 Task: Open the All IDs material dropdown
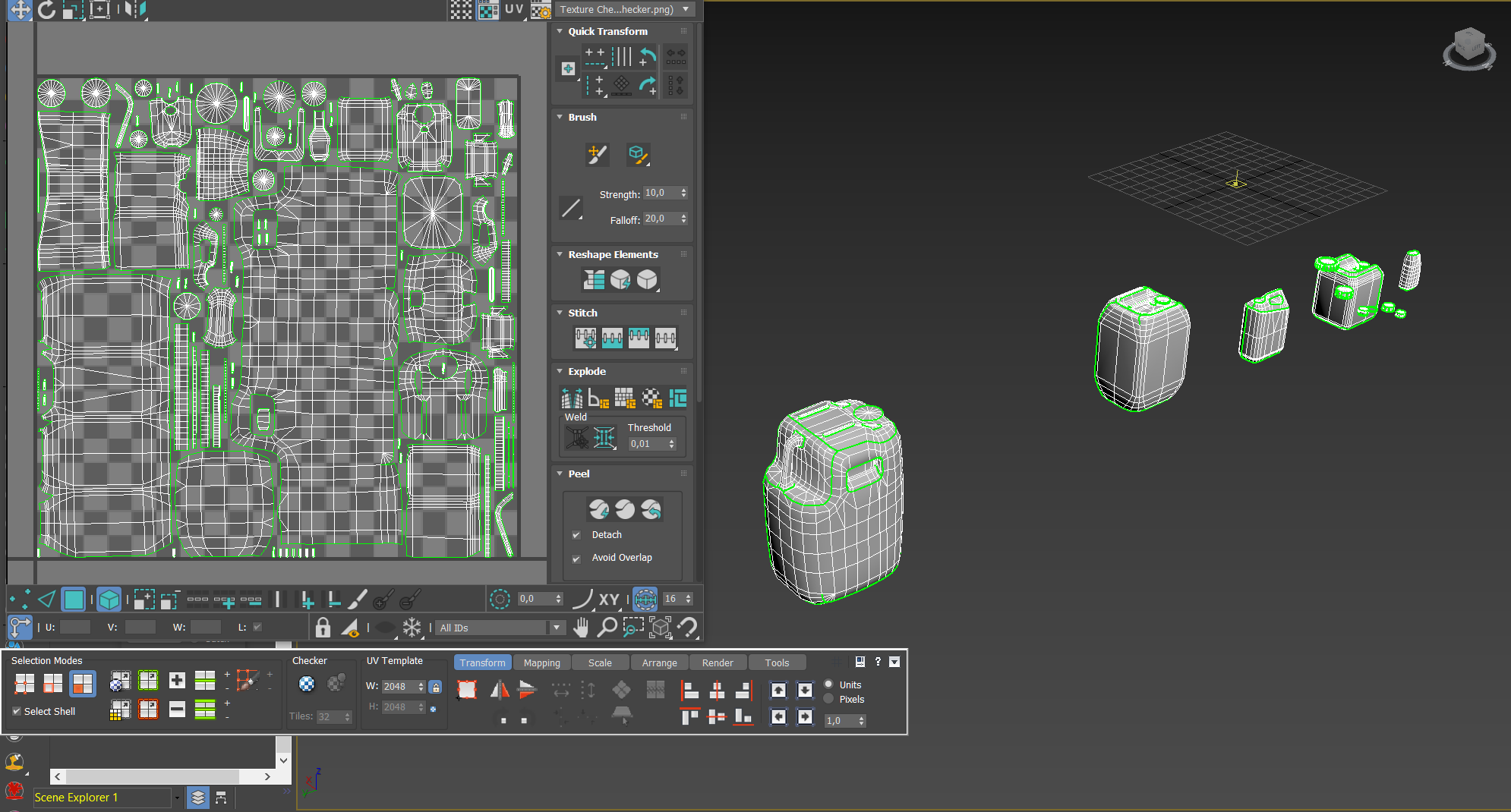click(501, 628)
